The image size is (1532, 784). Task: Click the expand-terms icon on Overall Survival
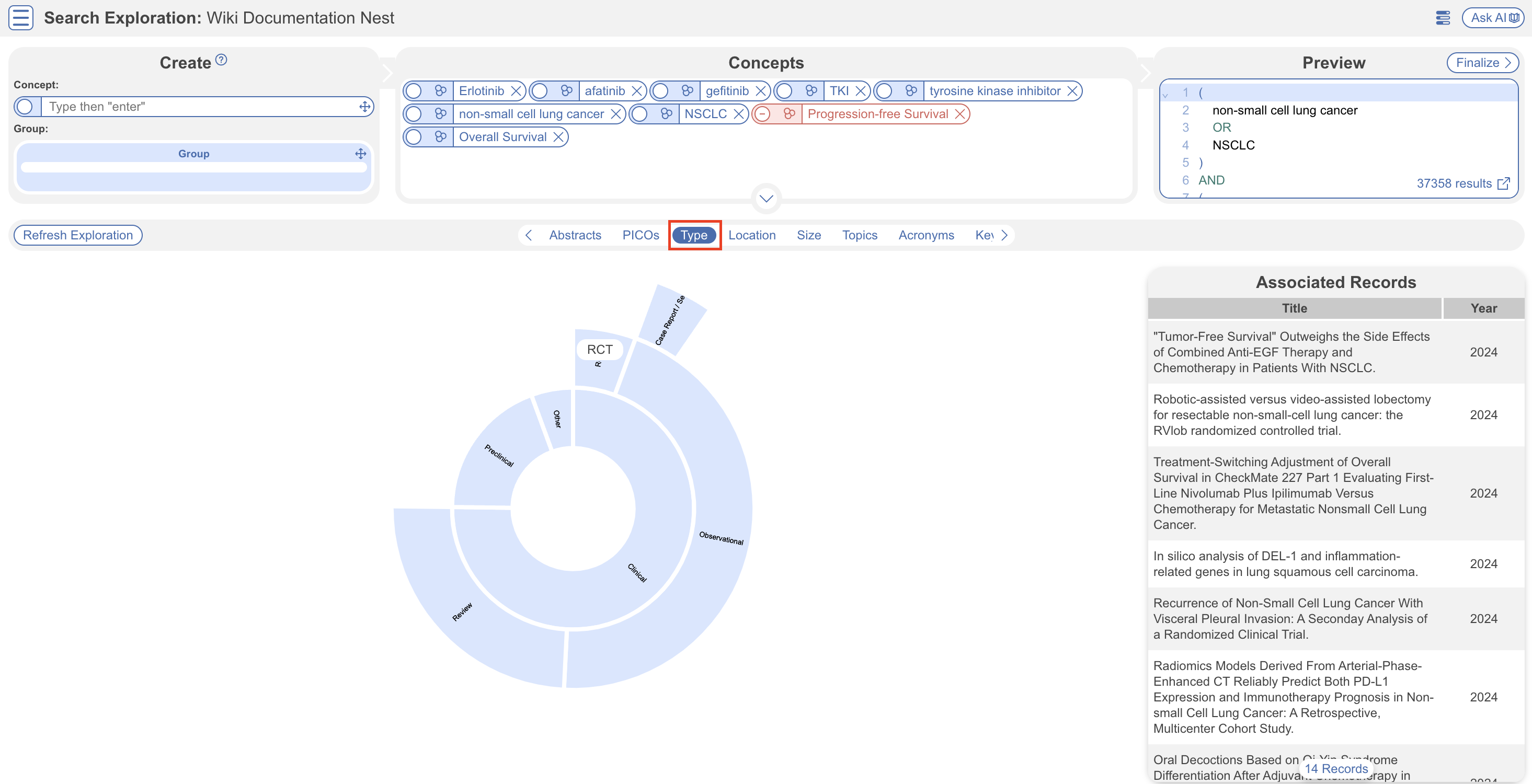pyautogui.click(x=440, y=137)
